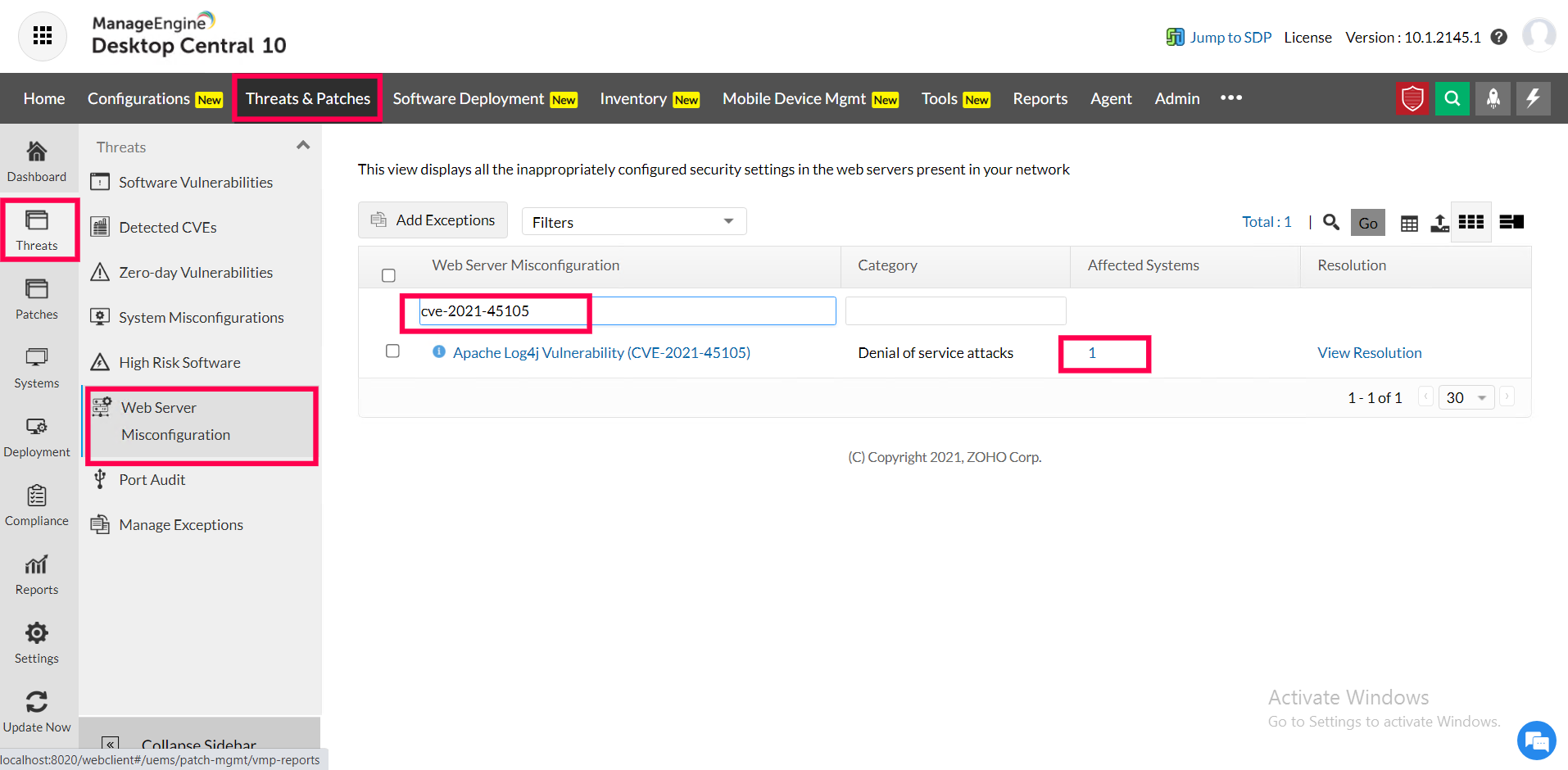This screenshot has width=1568, height=770.
Task: Click the Go button
Action: [x=1368, y=223]
